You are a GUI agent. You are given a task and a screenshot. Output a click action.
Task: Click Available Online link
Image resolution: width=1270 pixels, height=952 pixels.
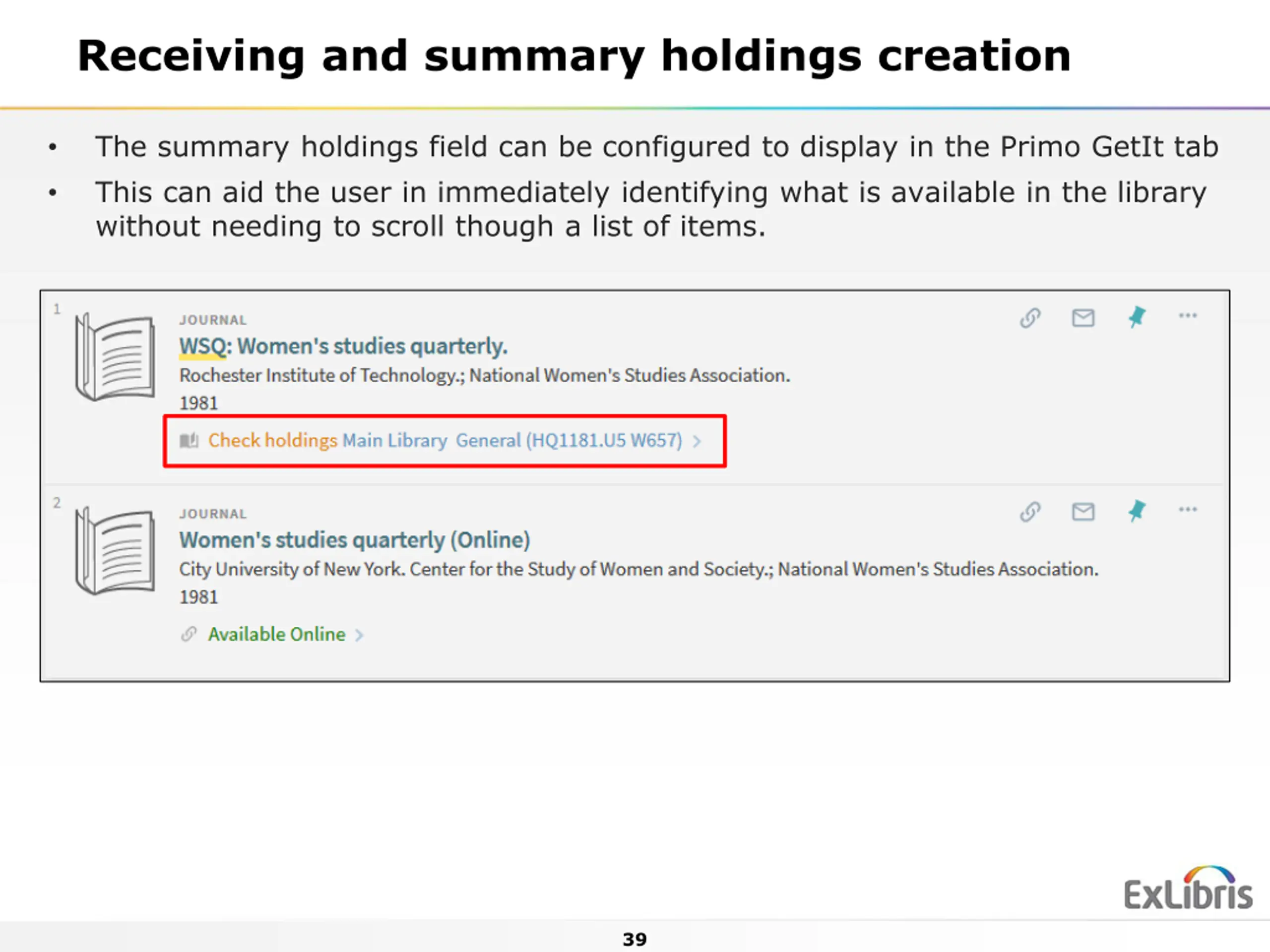point(277,635)
